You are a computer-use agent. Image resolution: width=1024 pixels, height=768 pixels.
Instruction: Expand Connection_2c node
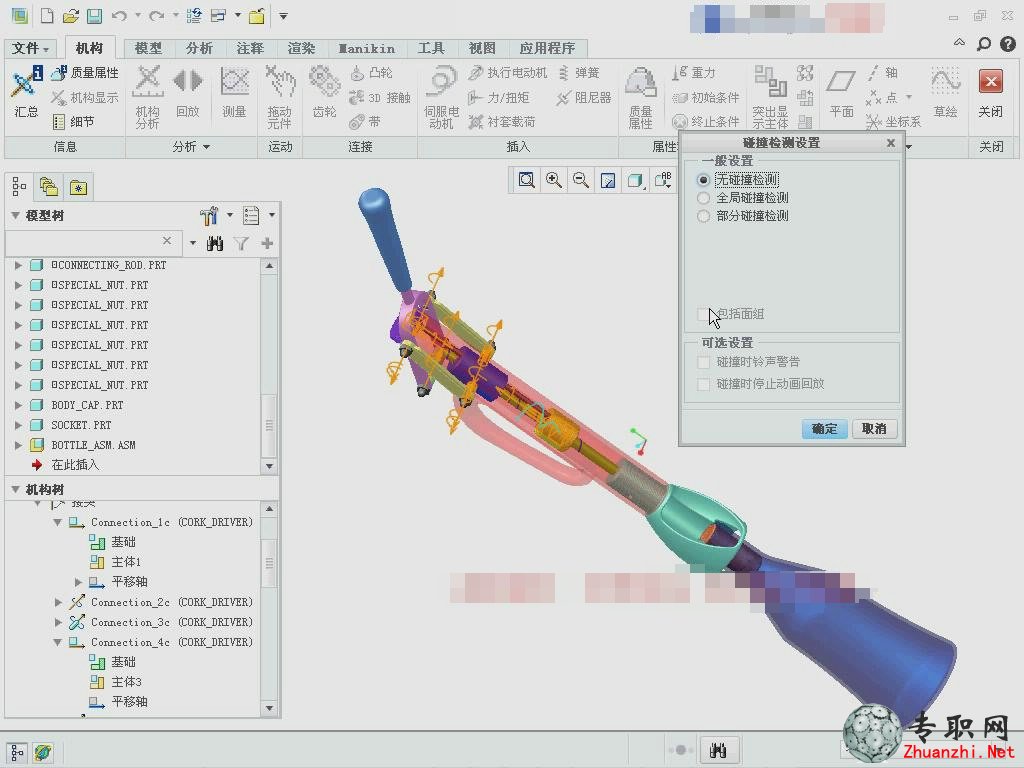(58, 602)
